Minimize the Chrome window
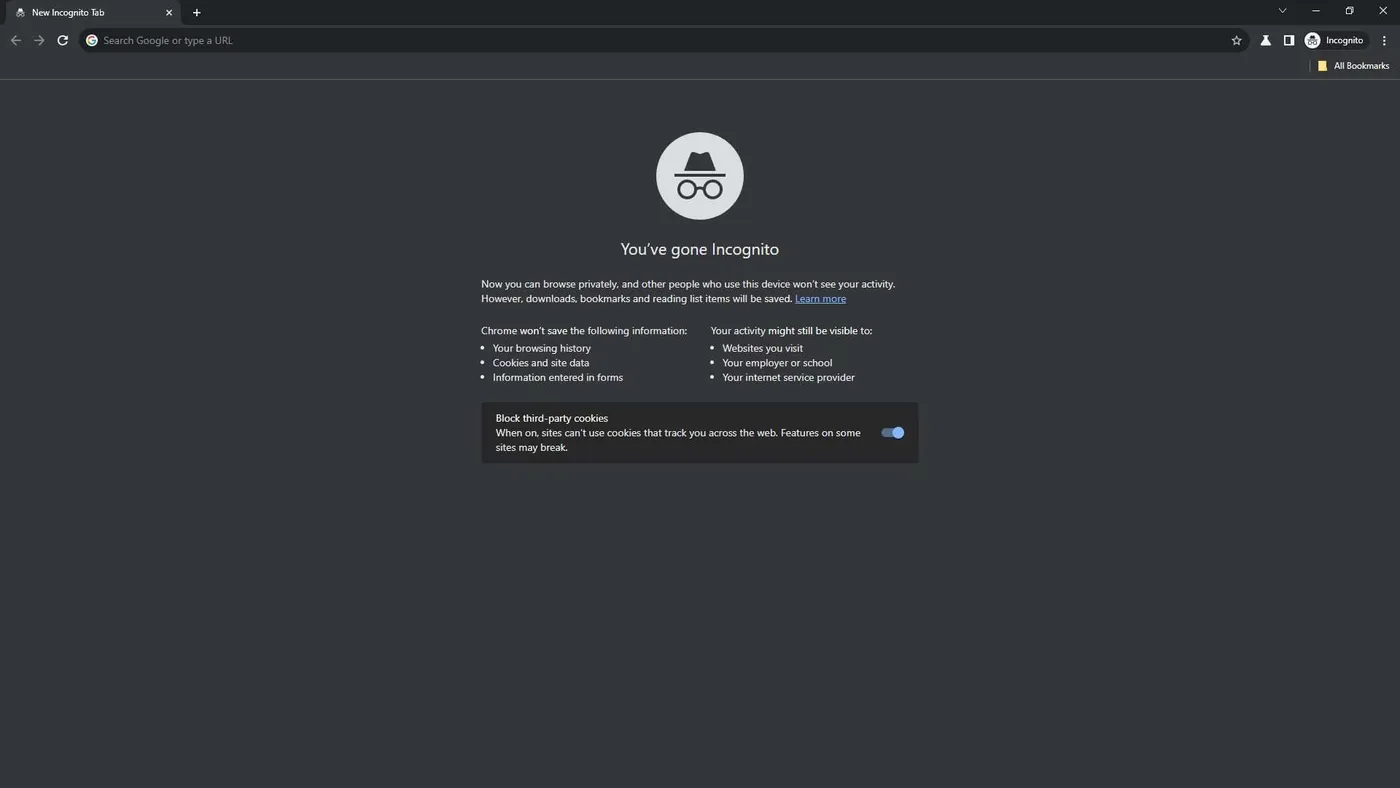The width and height of the screenshot is (1400, 788). [x=1316, y=11]
